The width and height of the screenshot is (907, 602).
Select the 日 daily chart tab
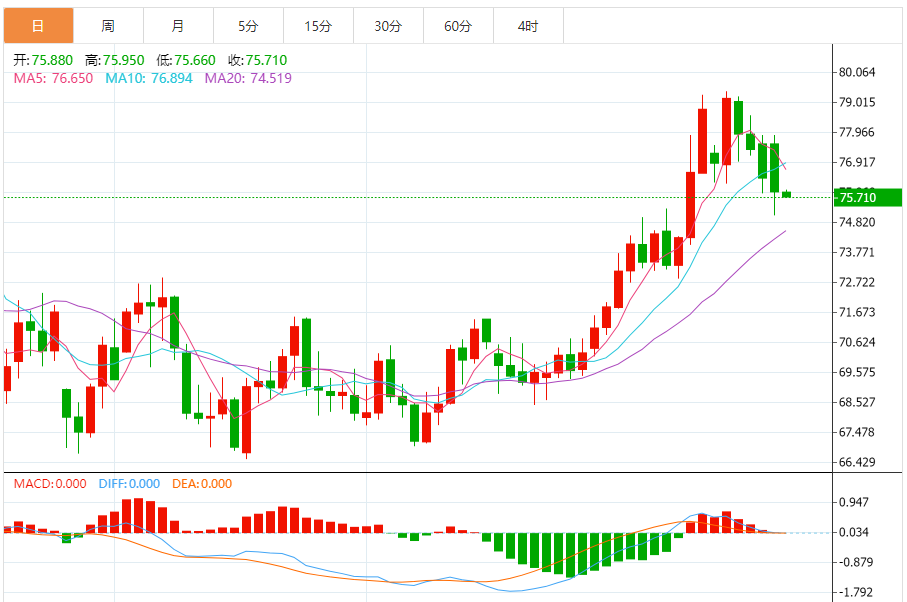(x=38, y=26)
